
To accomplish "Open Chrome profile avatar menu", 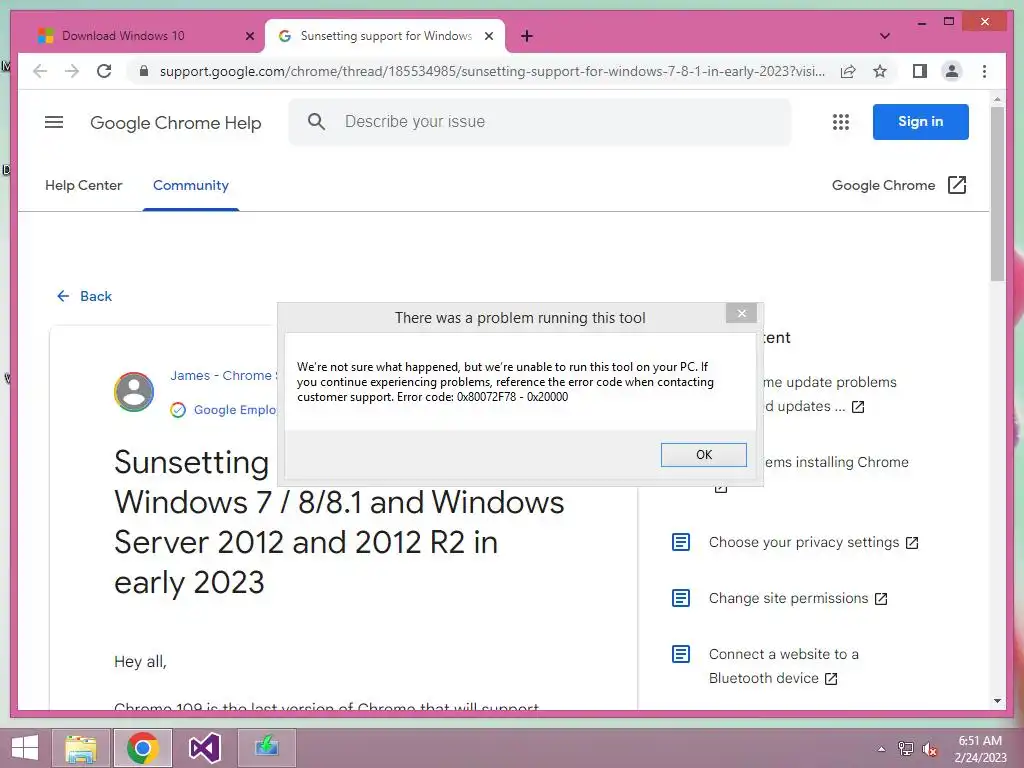I will 952,71.
